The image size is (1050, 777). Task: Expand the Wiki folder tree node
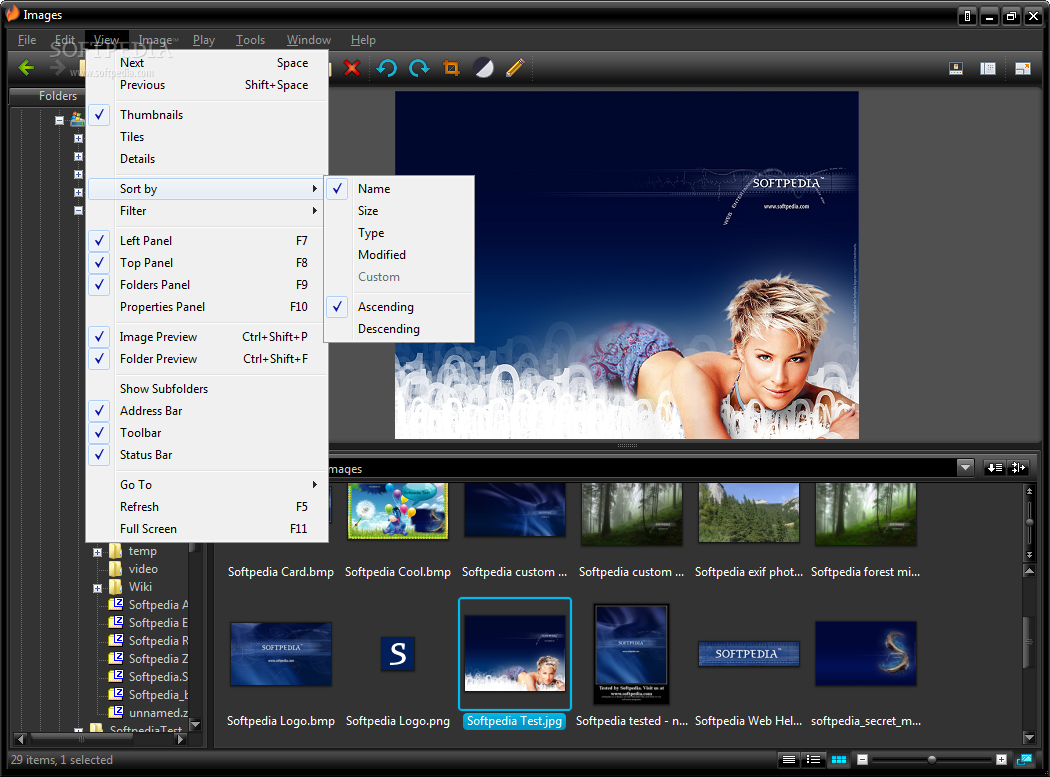tap(98, 589)
